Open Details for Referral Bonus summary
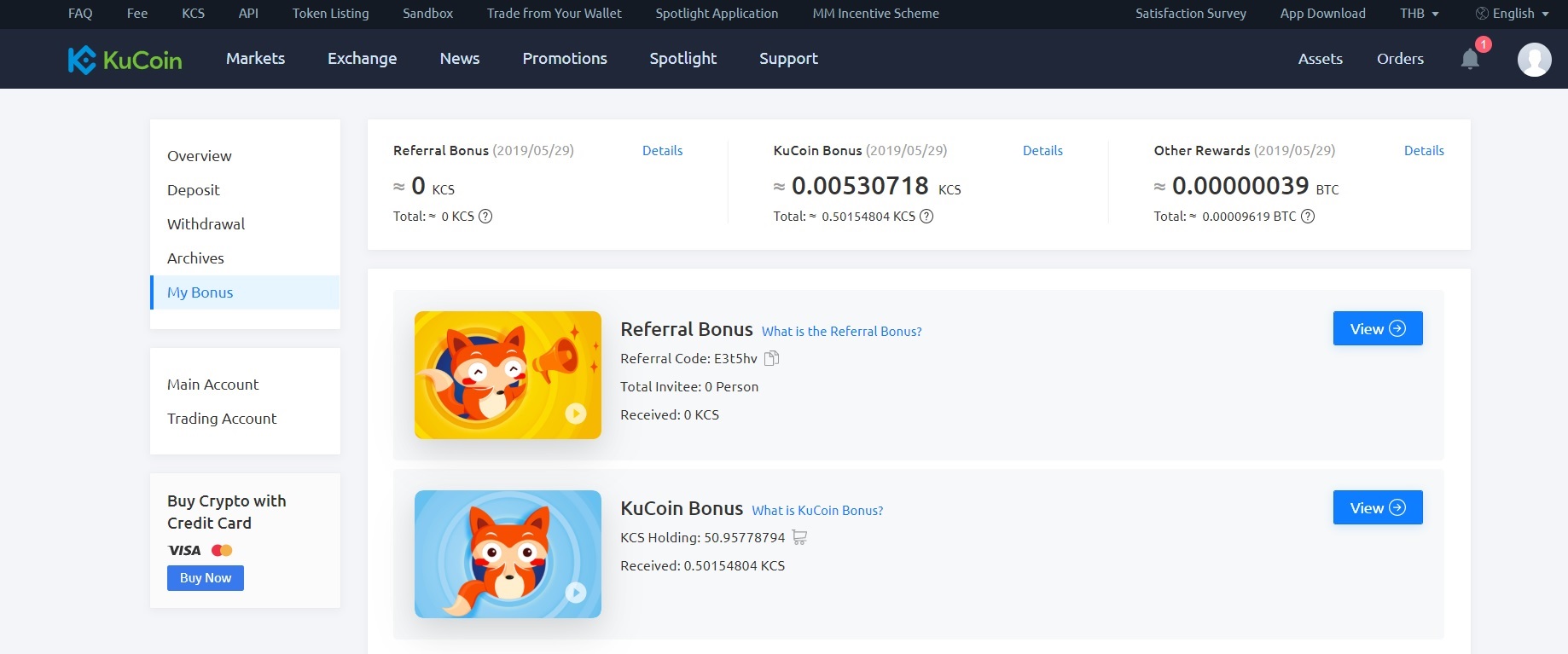The width and height of the screenshot is (1568, 654). point(663,151)
